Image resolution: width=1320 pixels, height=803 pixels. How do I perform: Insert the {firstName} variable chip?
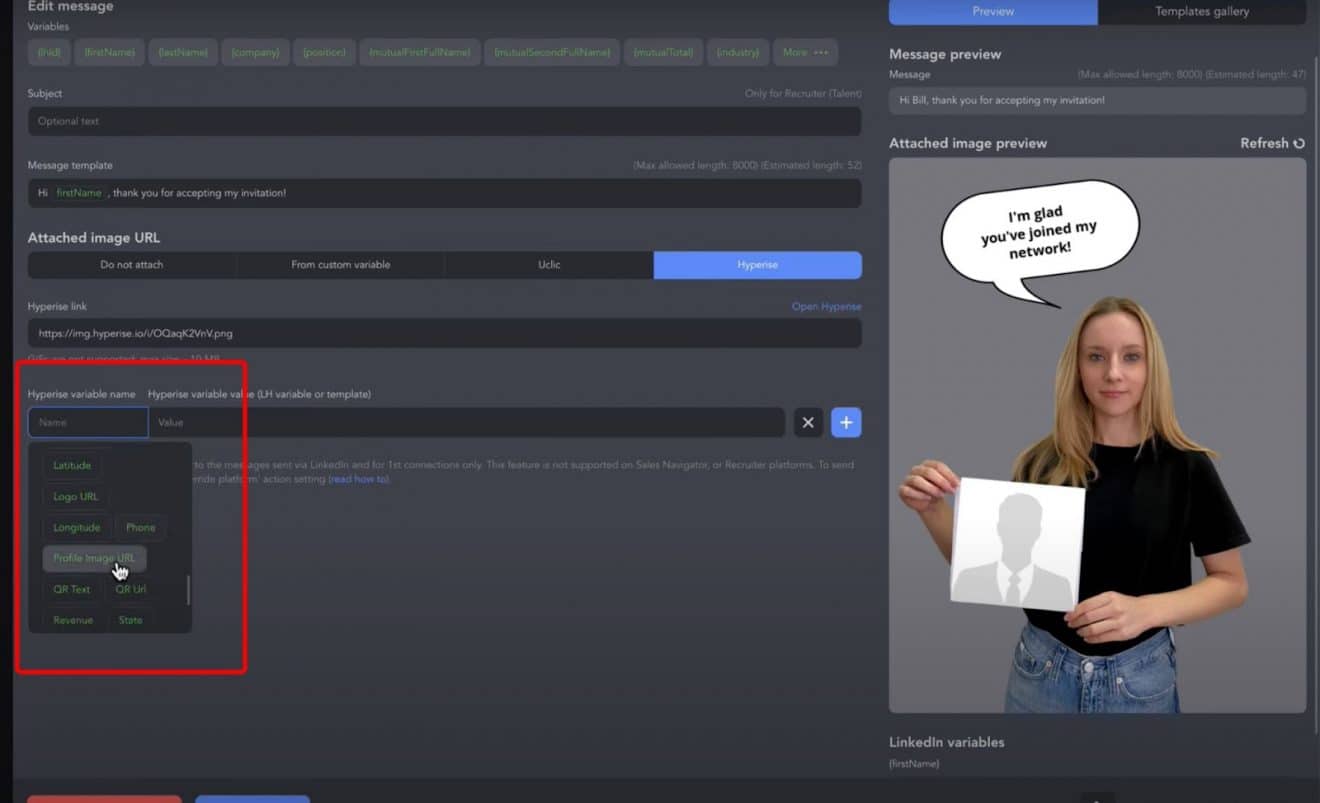click(109, 52)
